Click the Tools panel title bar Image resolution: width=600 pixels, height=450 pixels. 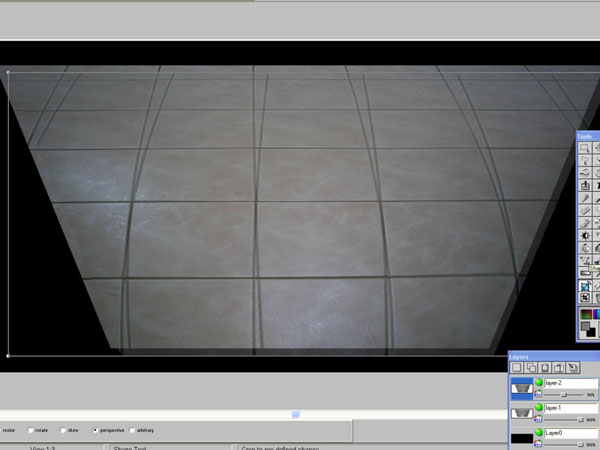(588, 136)
